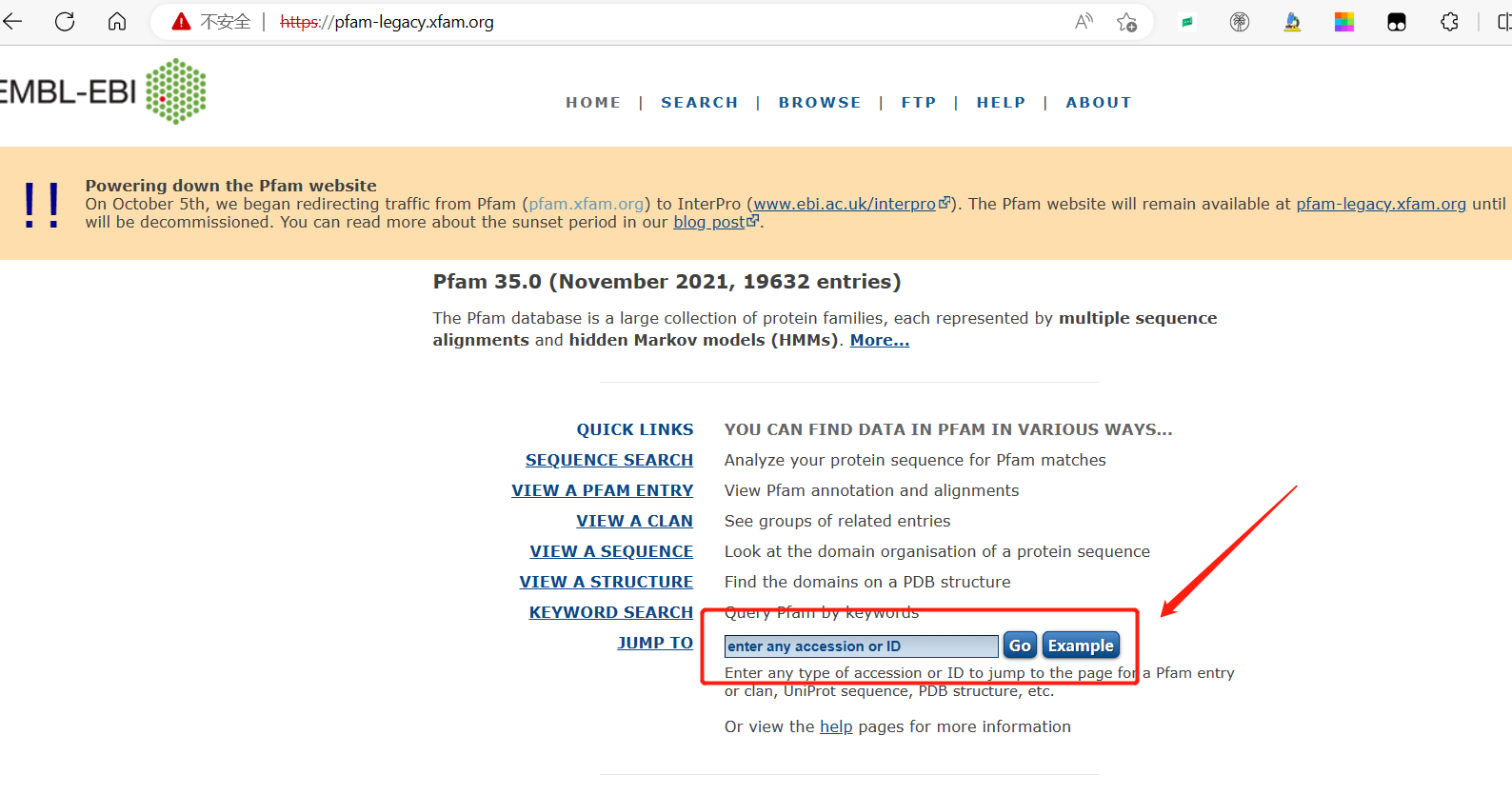Viewport: 1512px width, 795px height.
Task: Click the pfam.xfam.org text in banner
Action: 587,204
